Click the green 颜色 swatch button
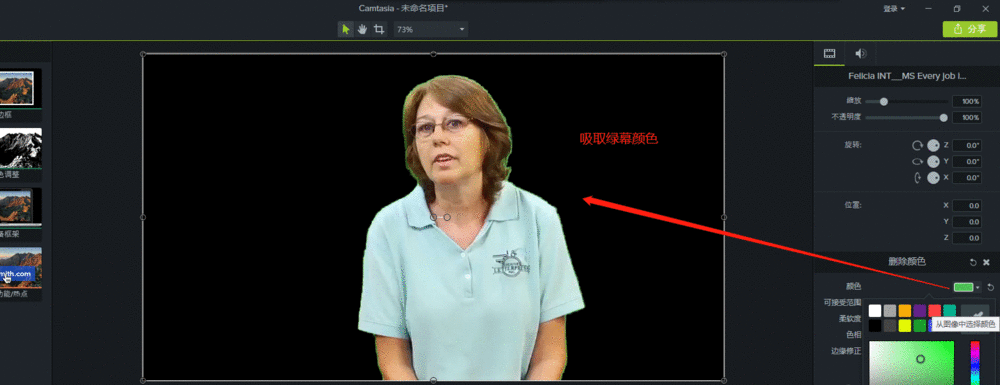Screen dimensions: 1000x385 pyautogui.click(x=963, y=287)
